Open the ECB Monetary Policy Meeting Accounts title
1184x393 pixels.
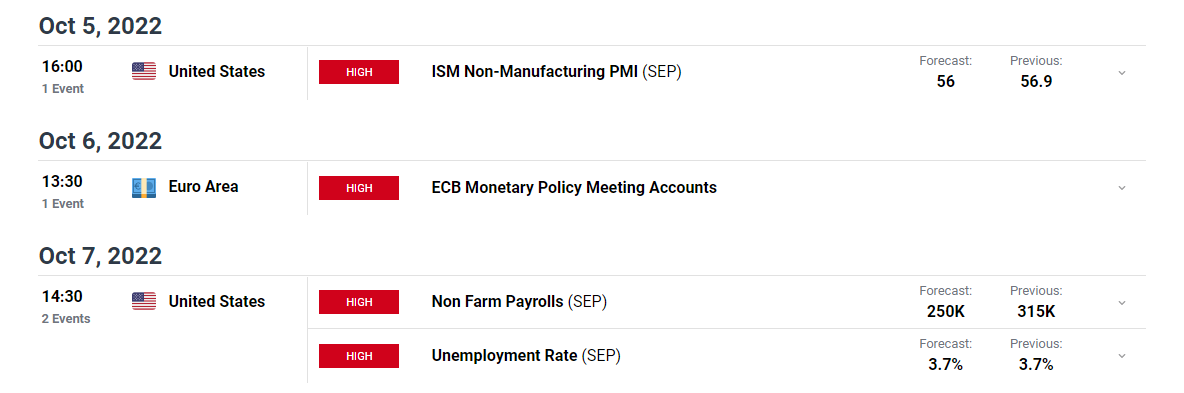point(574,187)
